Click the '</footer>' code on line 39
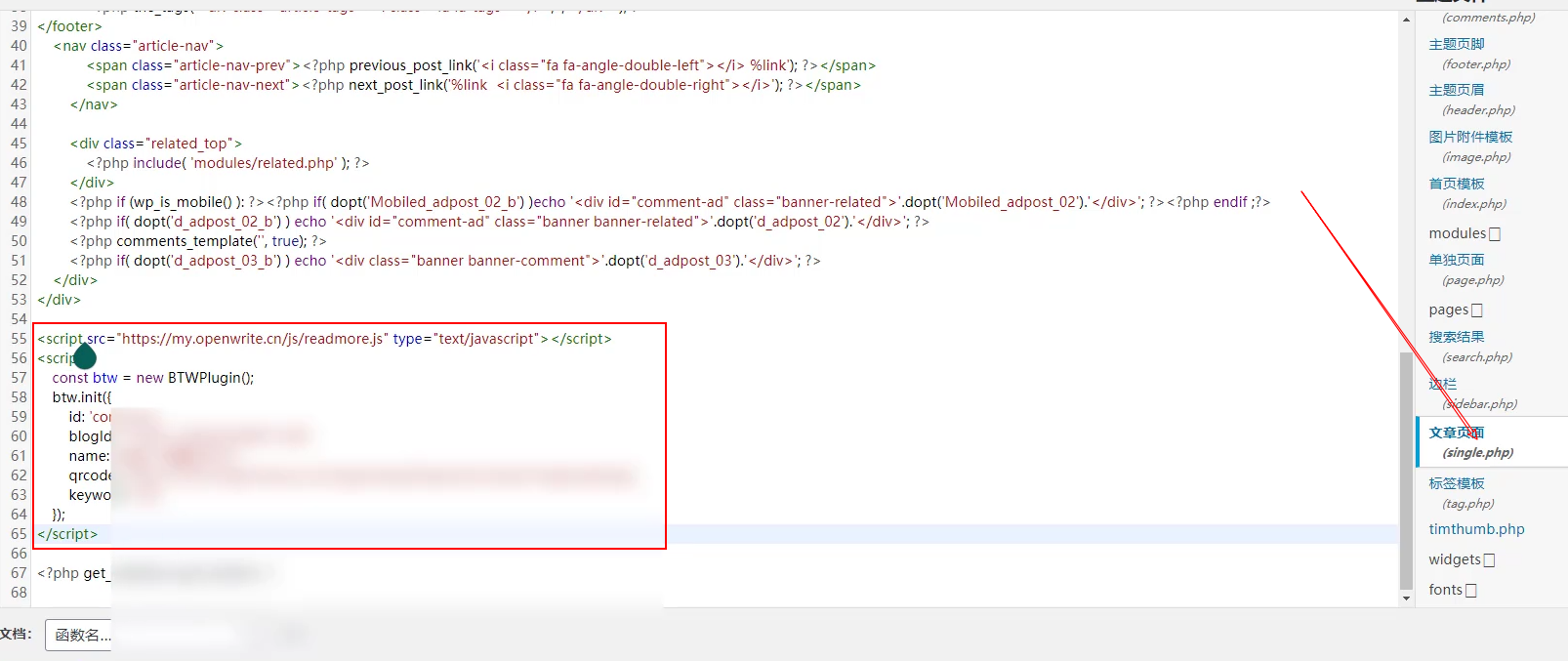Image resolution: width=1568 pixels, height=661 pixels. 69,26
